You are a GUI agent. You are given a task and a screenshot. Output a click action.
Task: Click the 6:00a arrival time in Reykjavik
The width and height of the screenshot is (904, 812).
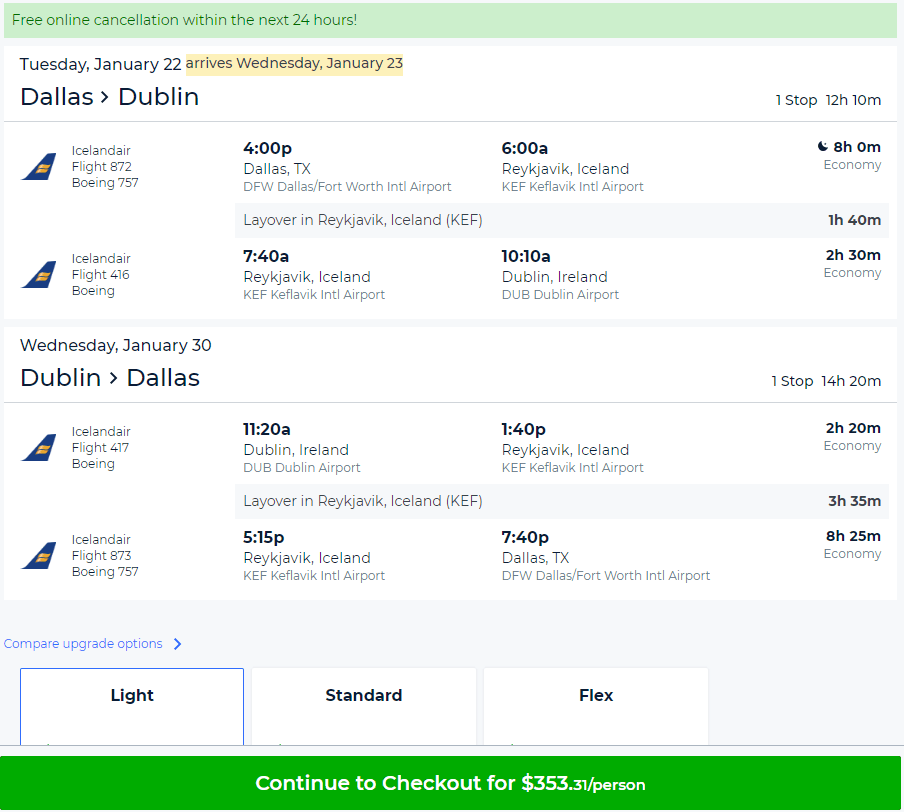coord(525,148)
